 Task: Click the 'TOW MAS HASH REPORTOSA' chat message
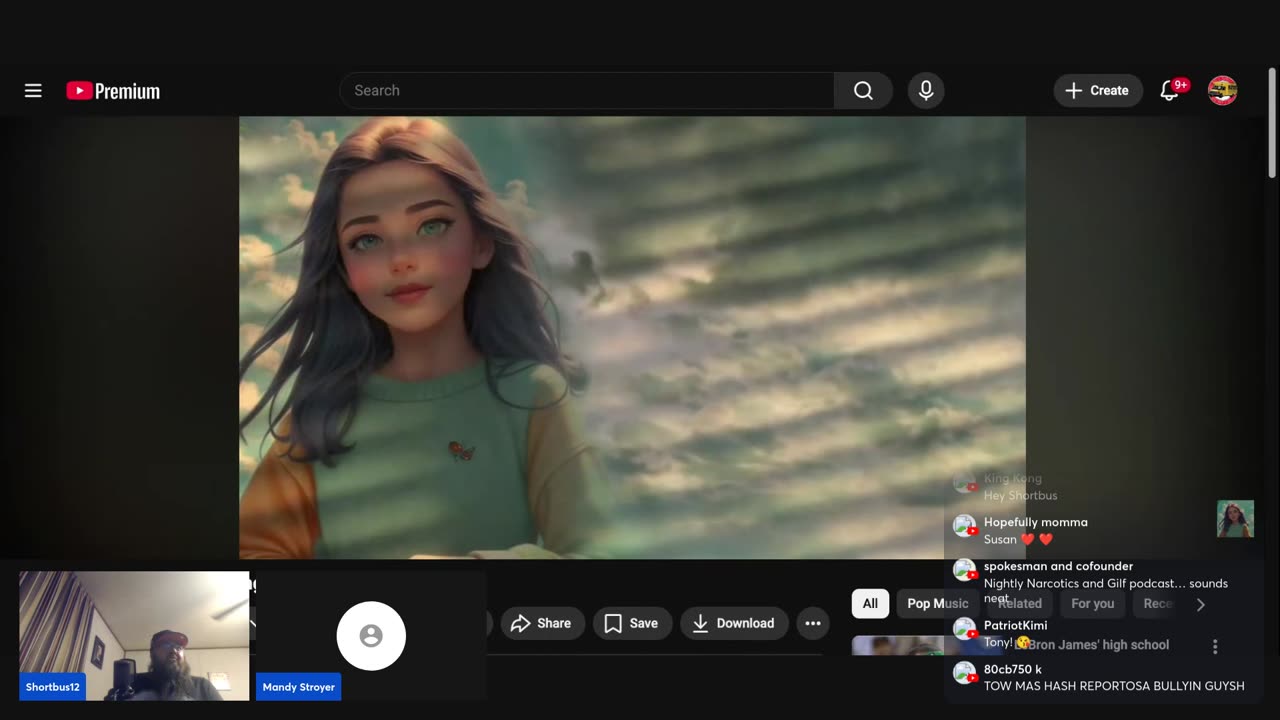point(1114,686)
